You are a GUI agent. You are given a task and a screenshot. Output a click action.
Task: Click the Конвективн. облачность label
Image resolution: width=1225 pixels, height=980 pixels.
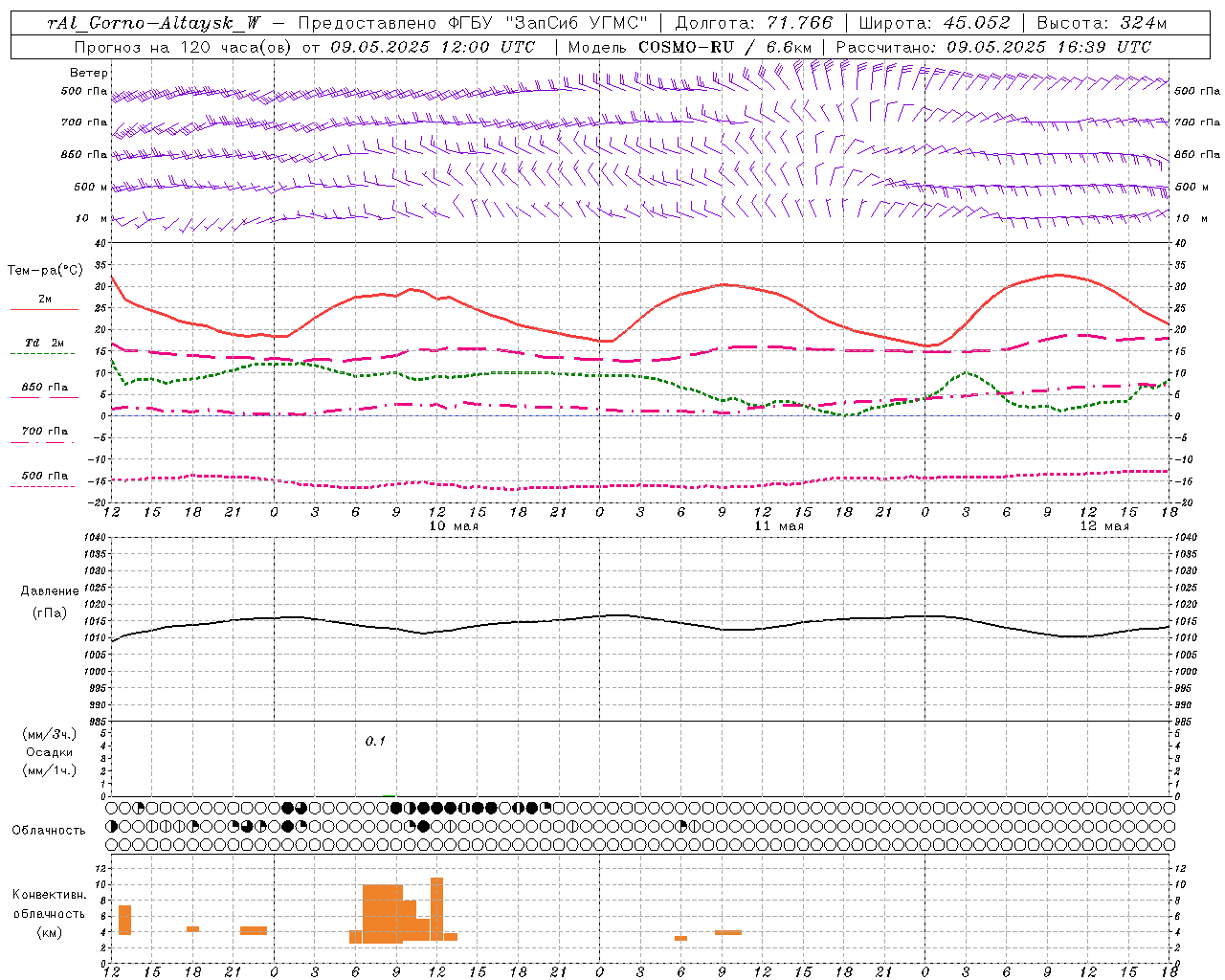[x=50, y=904]
